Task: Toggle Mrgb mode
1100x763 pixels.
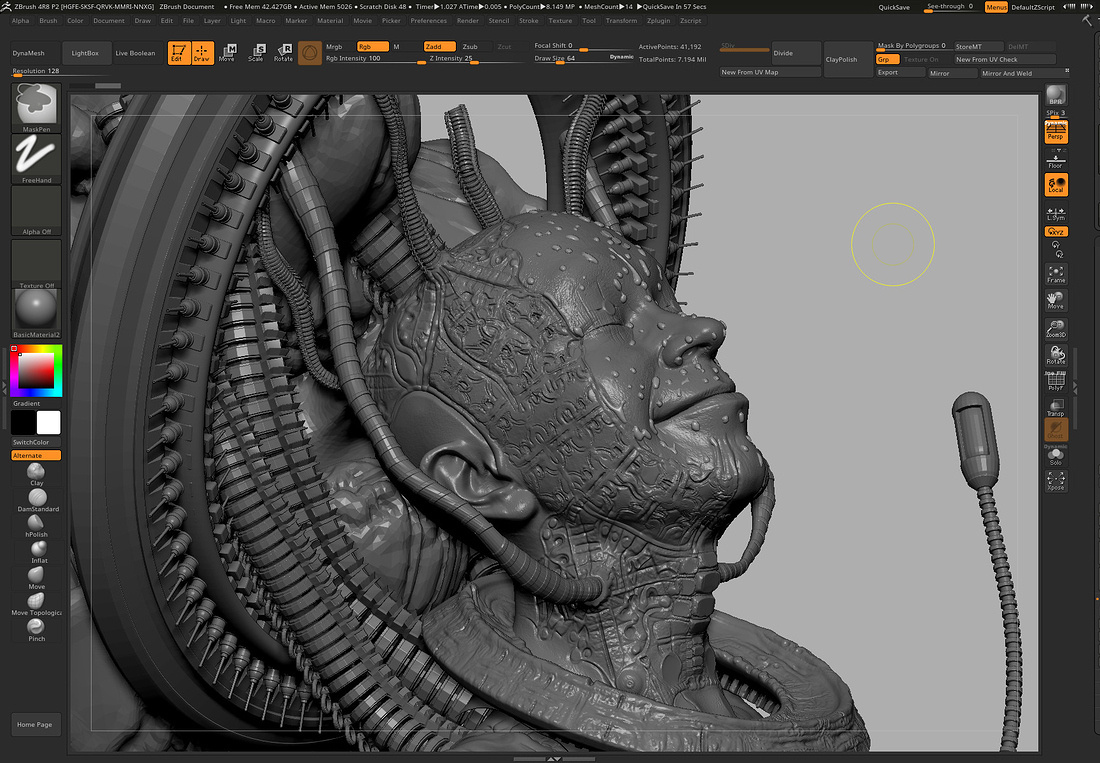Action: tap(335, 47)
